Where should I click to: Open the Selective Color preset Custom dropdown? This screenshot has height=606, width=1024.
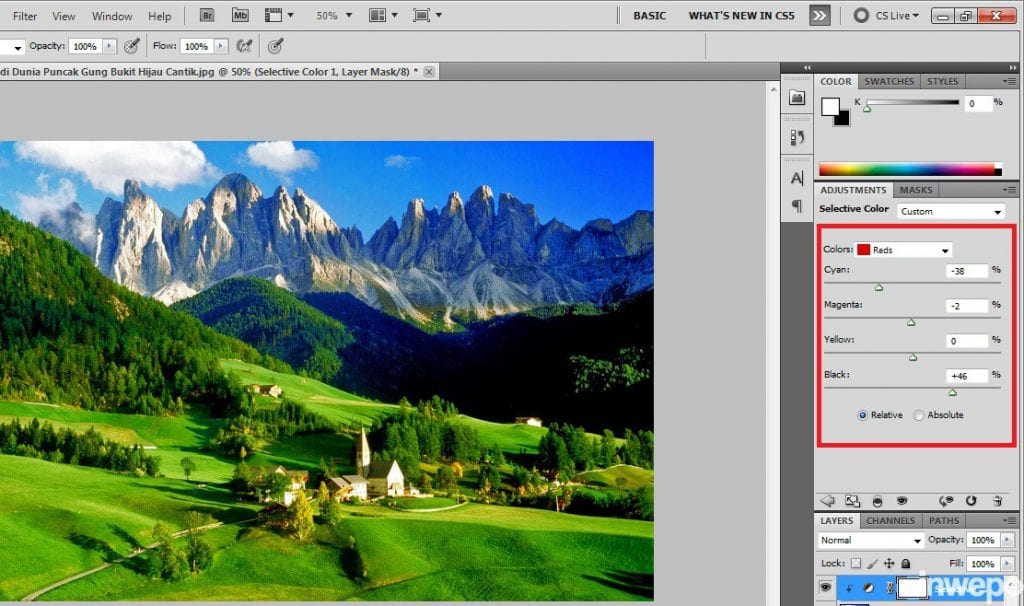950,212
